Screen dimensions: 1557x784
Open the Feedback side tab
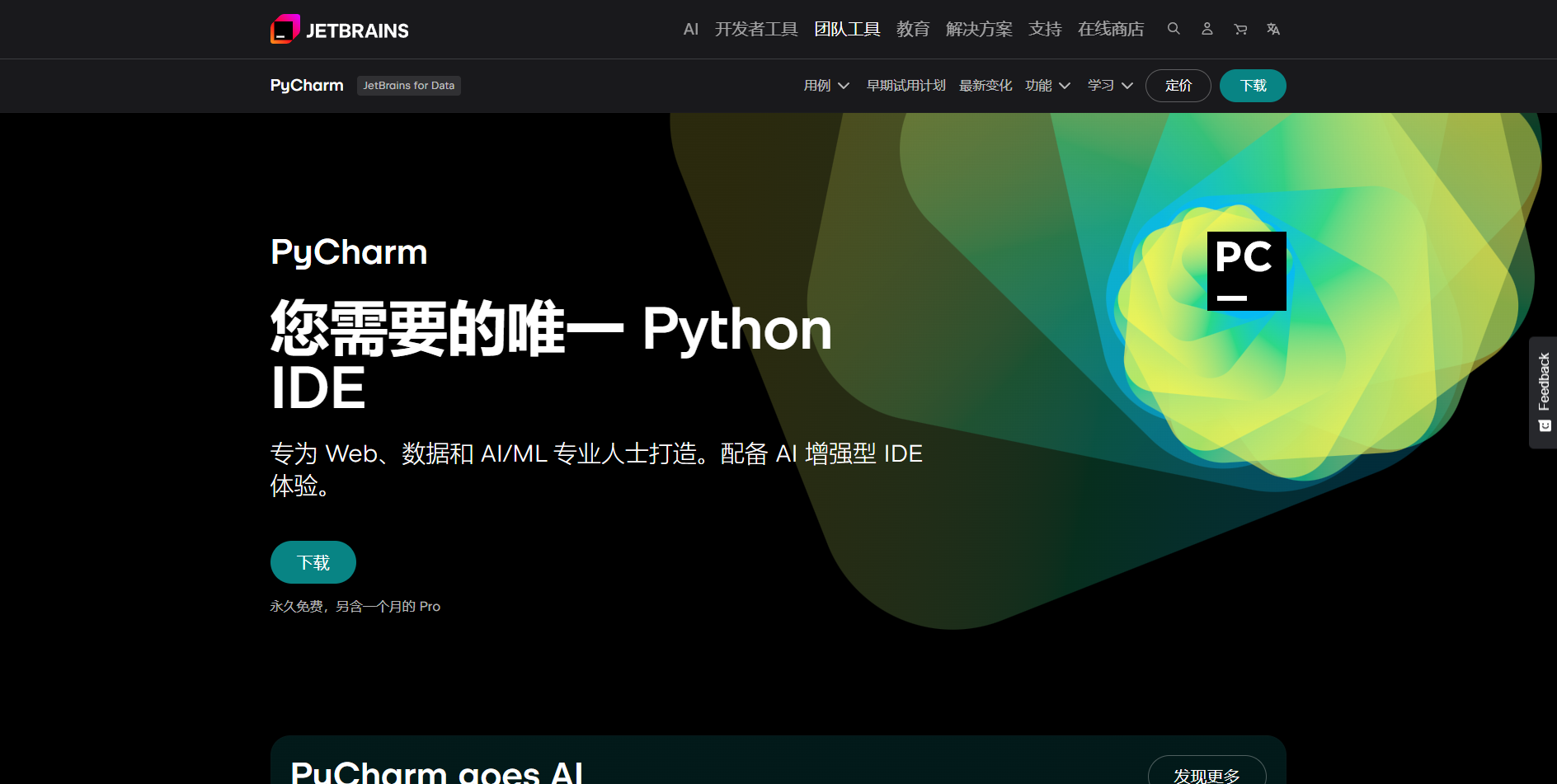pyautogui.click(x=1544, y=392)
